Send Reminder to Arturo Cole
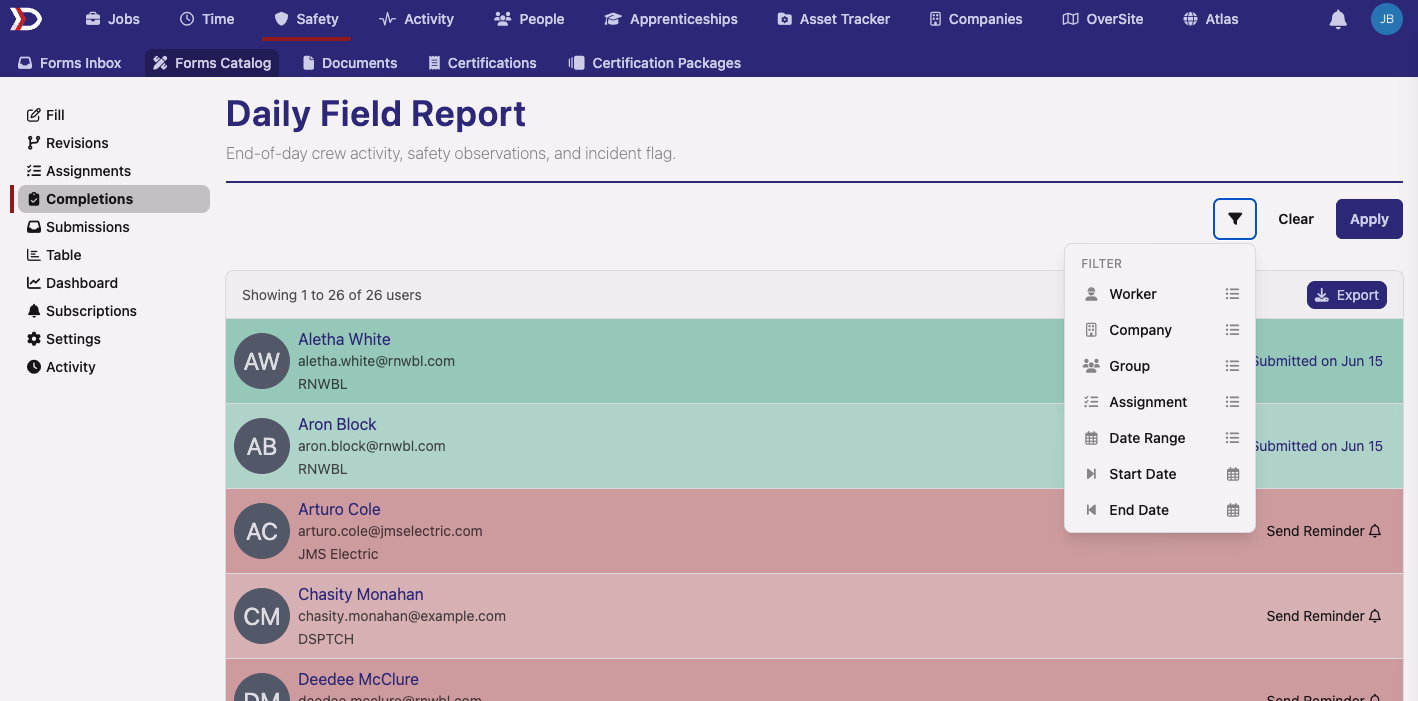This screenshot has width=1418, height=701. click(x=1324, y=531)
